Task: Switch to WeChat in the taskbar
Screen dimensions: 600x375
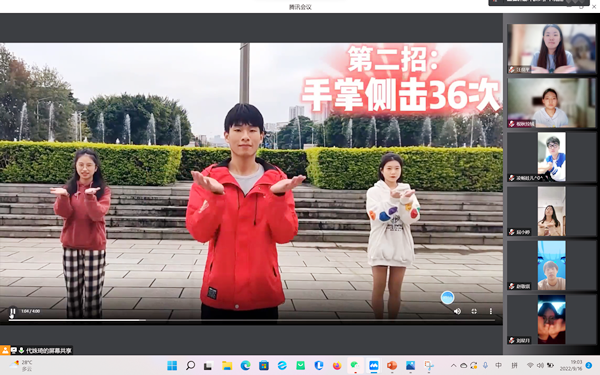Action: click(x=355, y=365)
